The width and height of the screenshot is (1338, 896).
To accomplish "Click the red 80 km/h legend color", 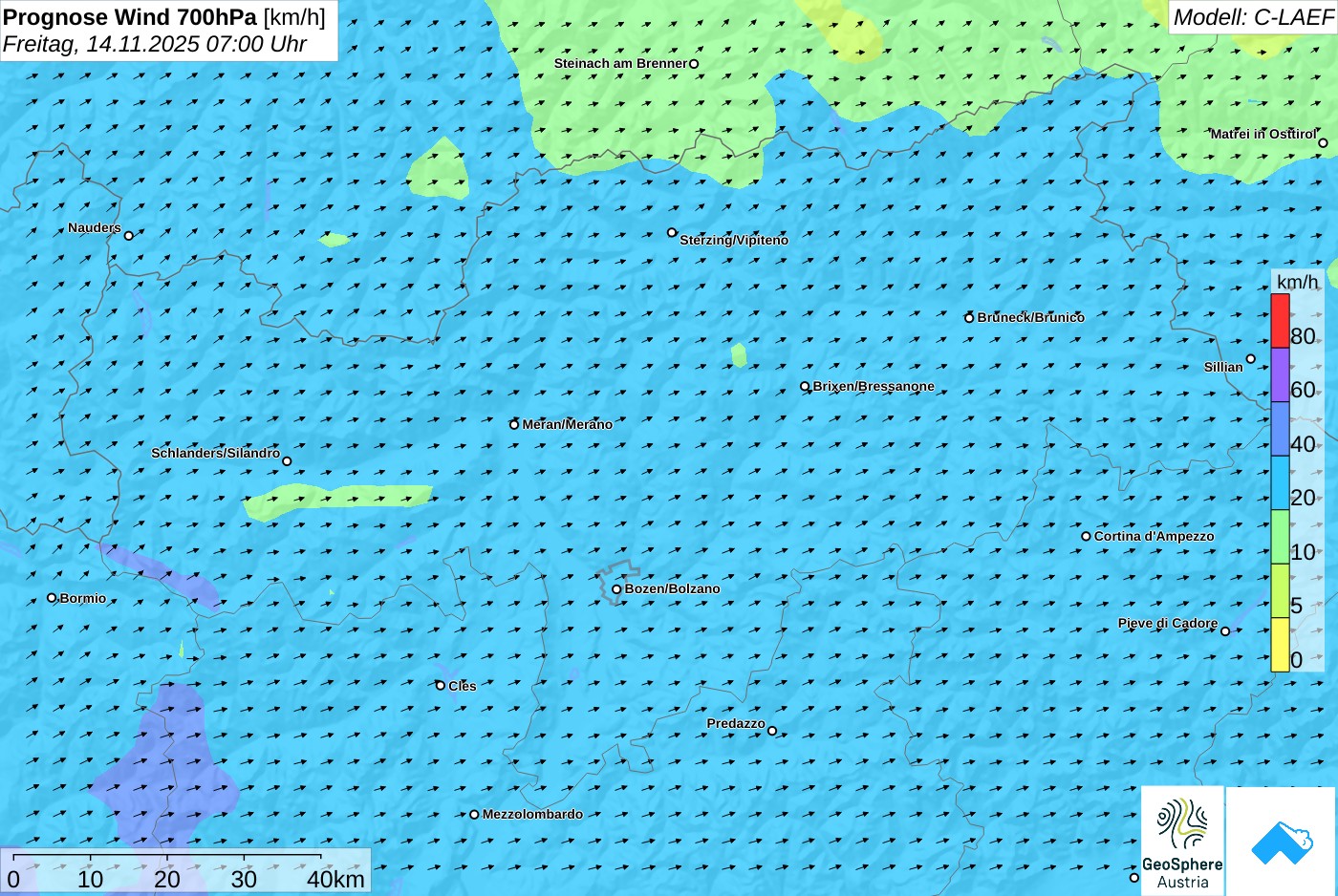I will click(1280, 321).
